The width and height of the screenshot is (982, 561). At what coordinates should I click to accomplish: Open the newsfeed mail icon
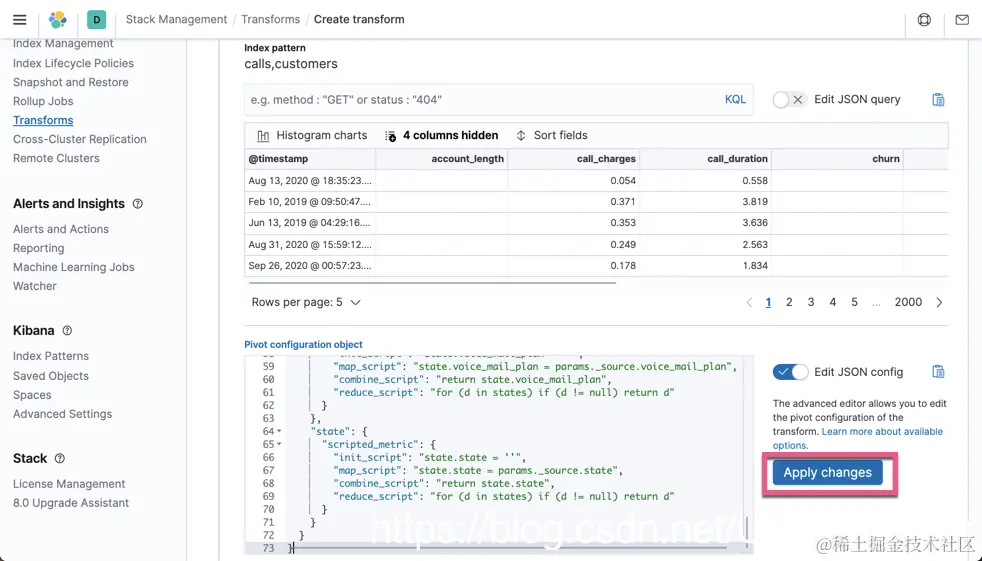pos(962,20)
